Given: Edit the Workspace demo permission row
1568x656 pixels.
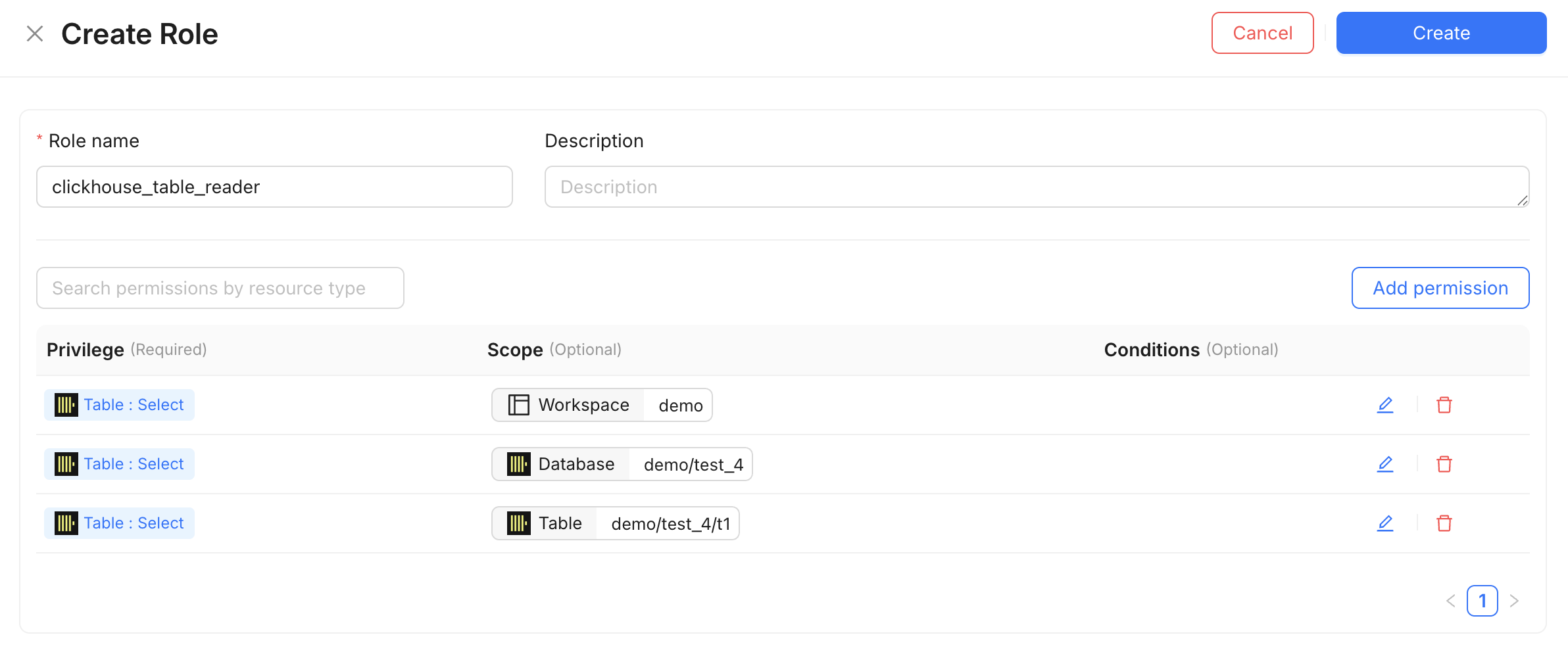Looking at the screenshot, I should pos(1385,405).
